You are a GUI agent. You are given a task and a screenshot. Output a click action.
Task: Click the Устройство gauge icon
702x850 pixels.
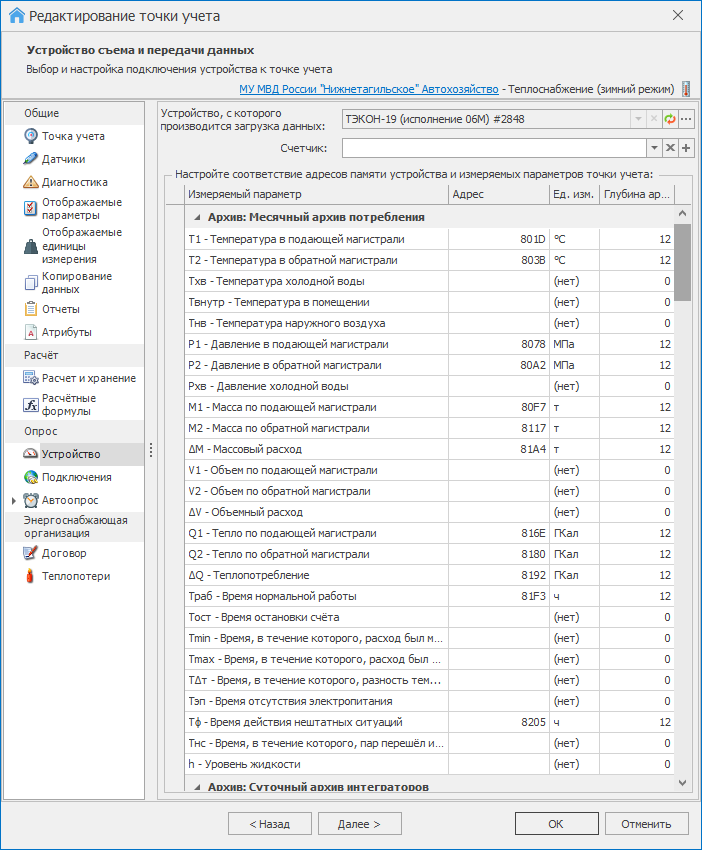(31, 454)
